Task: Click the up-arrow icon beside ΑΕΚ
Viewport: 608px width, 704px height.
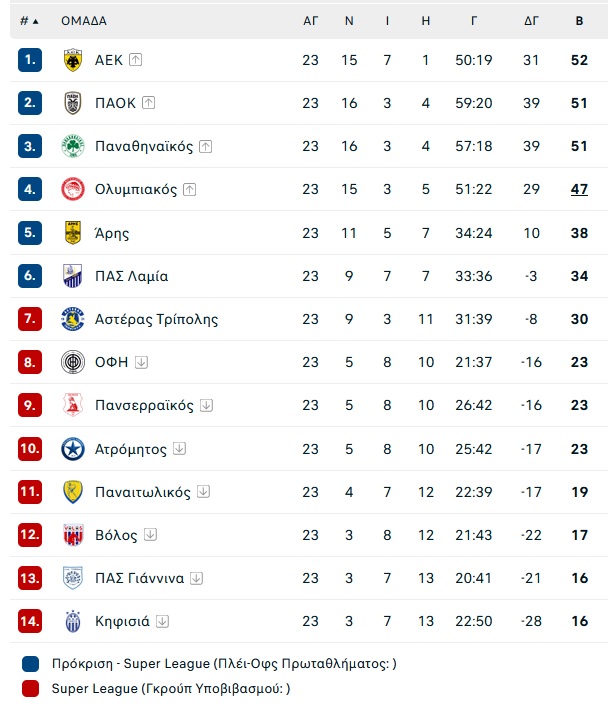Action: tap(136, 60)
